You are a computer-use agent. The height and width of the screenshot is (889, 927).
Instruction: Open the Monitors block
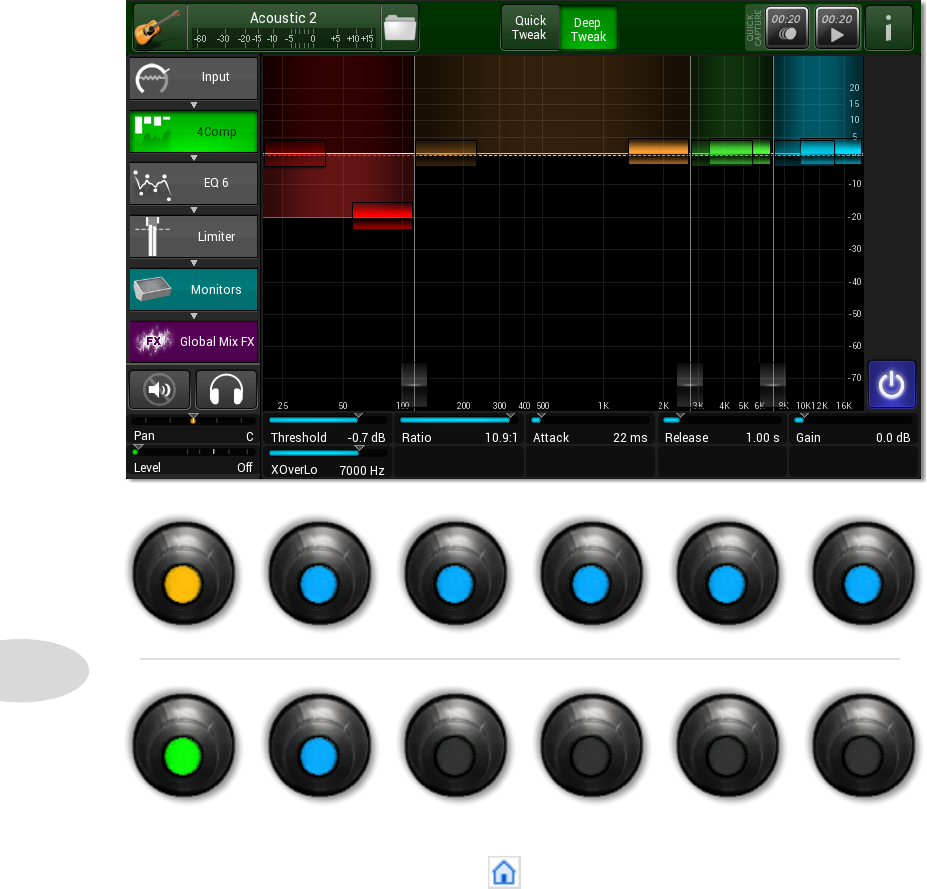tap(194, 290)
